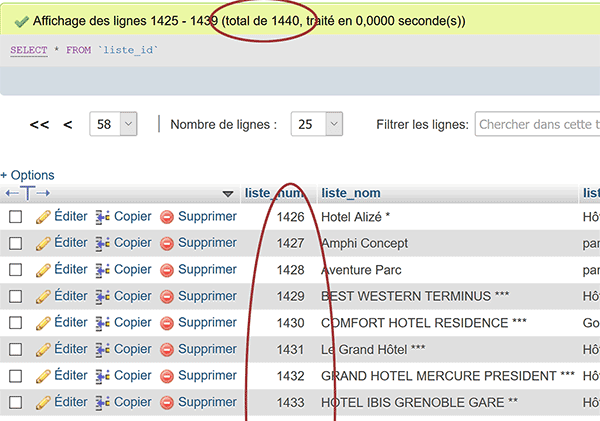
Task: Click the pencil icon for row 1430
Action: pos(43,323)
